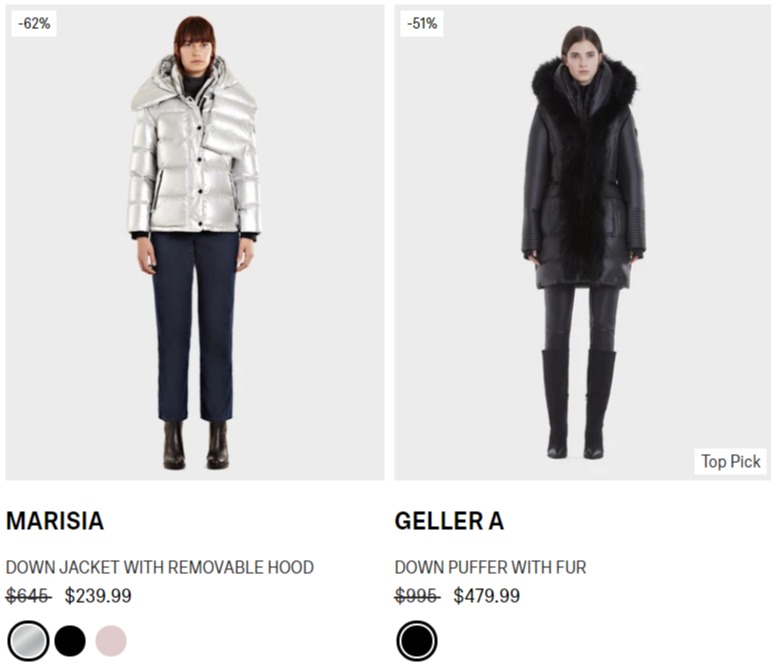
Task: Click the MARISIA product title
Action: (55, 521)
